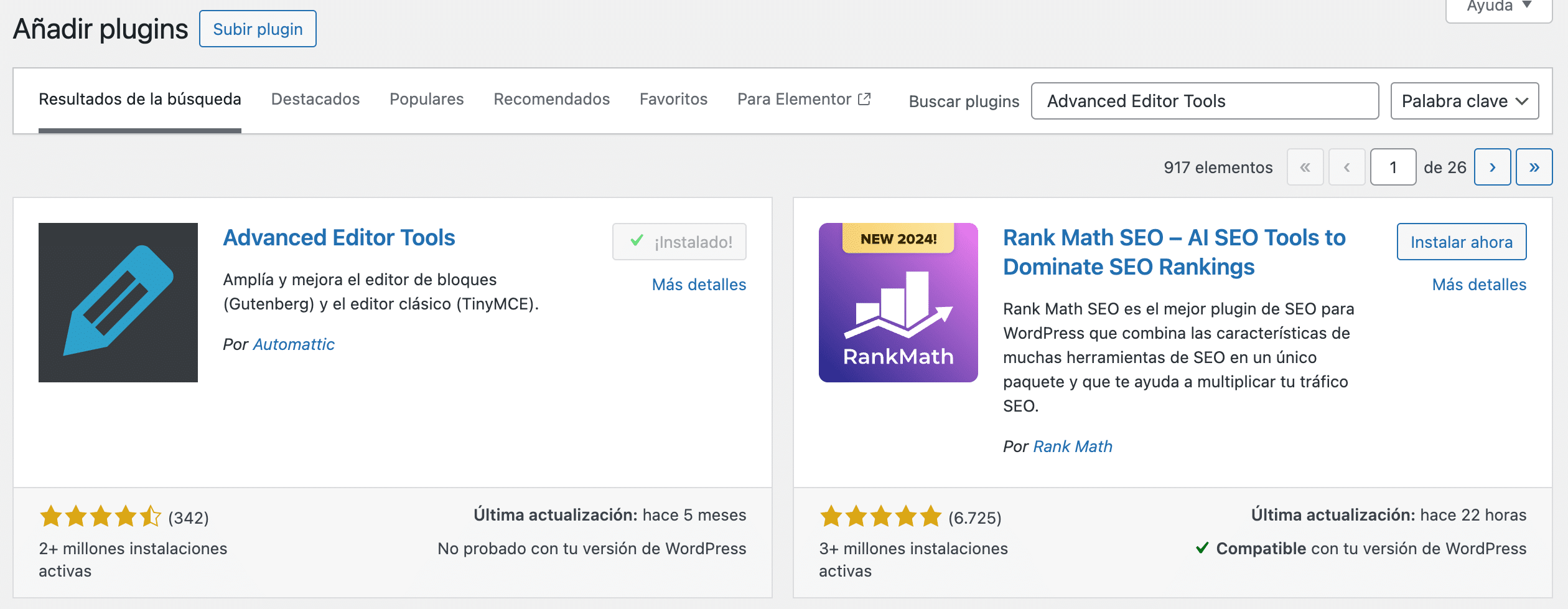Jump to last page of results

click(1534, 167)
